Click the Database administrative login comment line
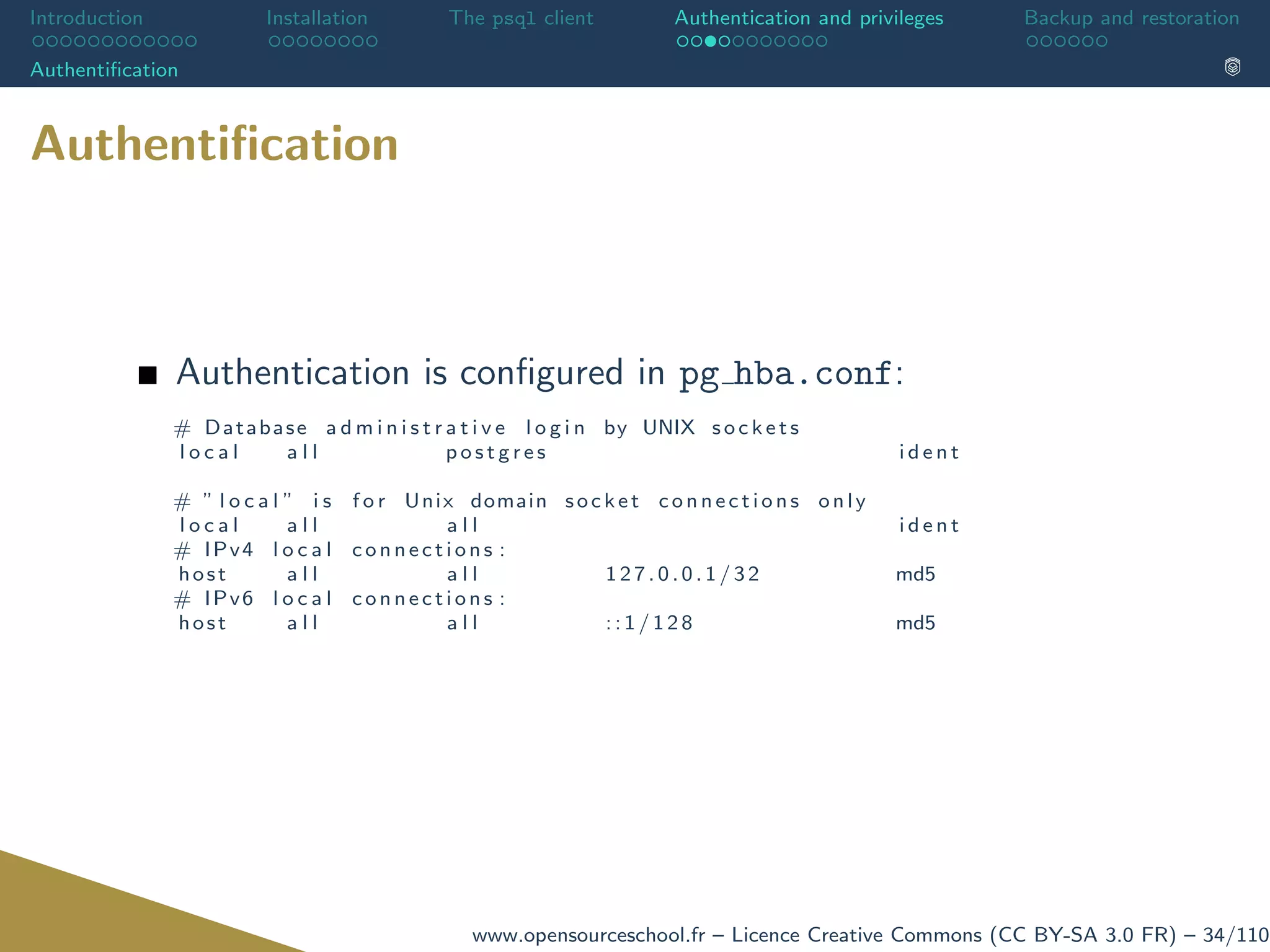 pos(487,428)
